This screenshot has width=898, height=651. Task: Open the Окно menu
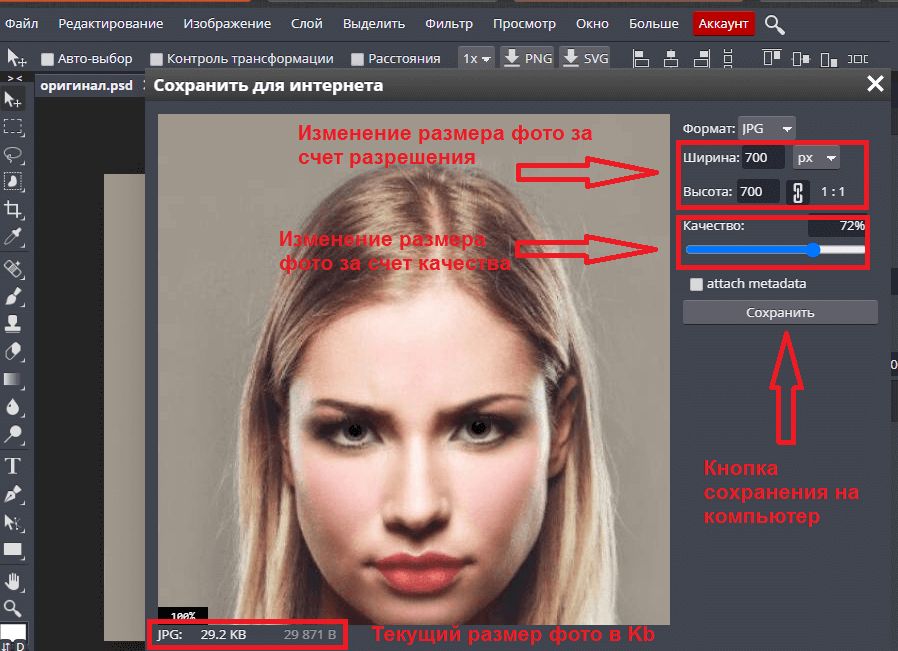592,23
